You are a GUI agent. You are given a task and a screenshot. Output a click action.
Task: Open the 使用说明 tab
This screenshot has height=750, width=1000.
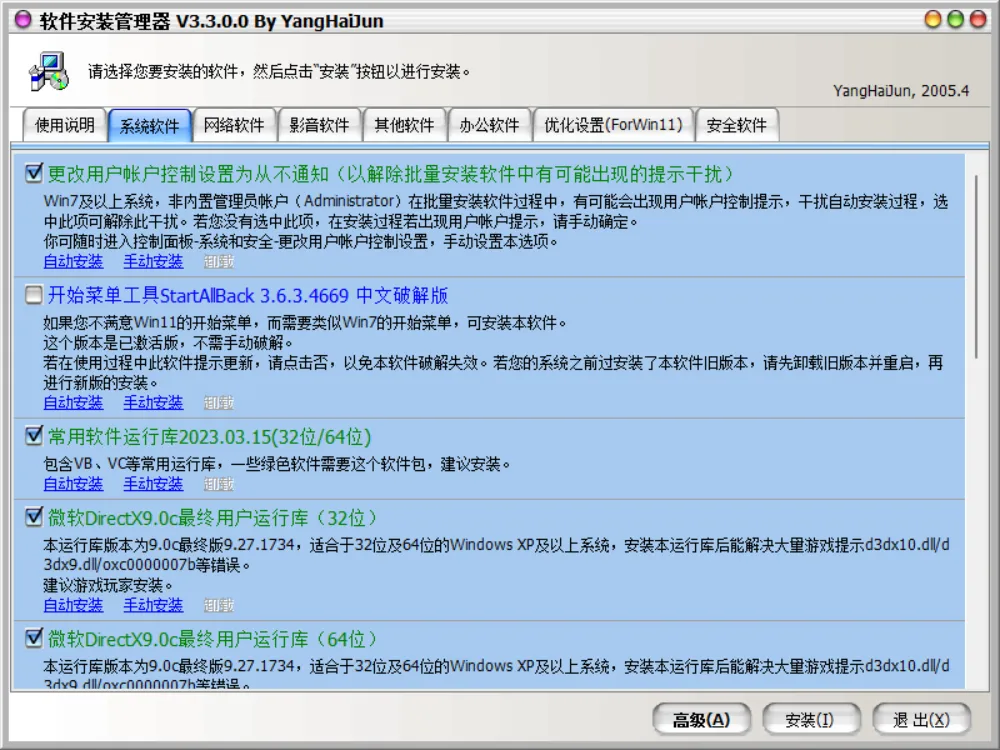64,125
